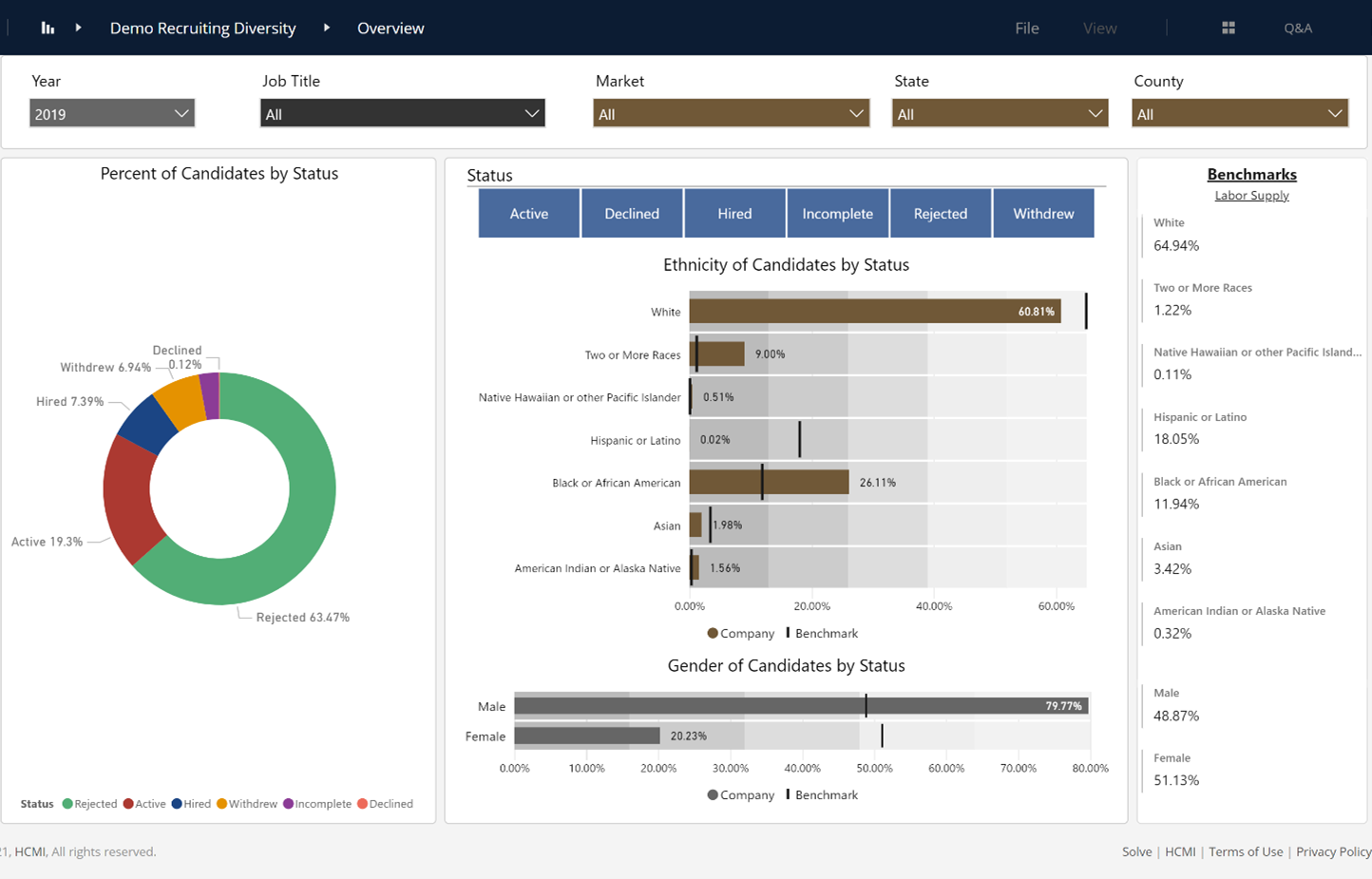Open the County dropdown set to All

coord(1240,112)
